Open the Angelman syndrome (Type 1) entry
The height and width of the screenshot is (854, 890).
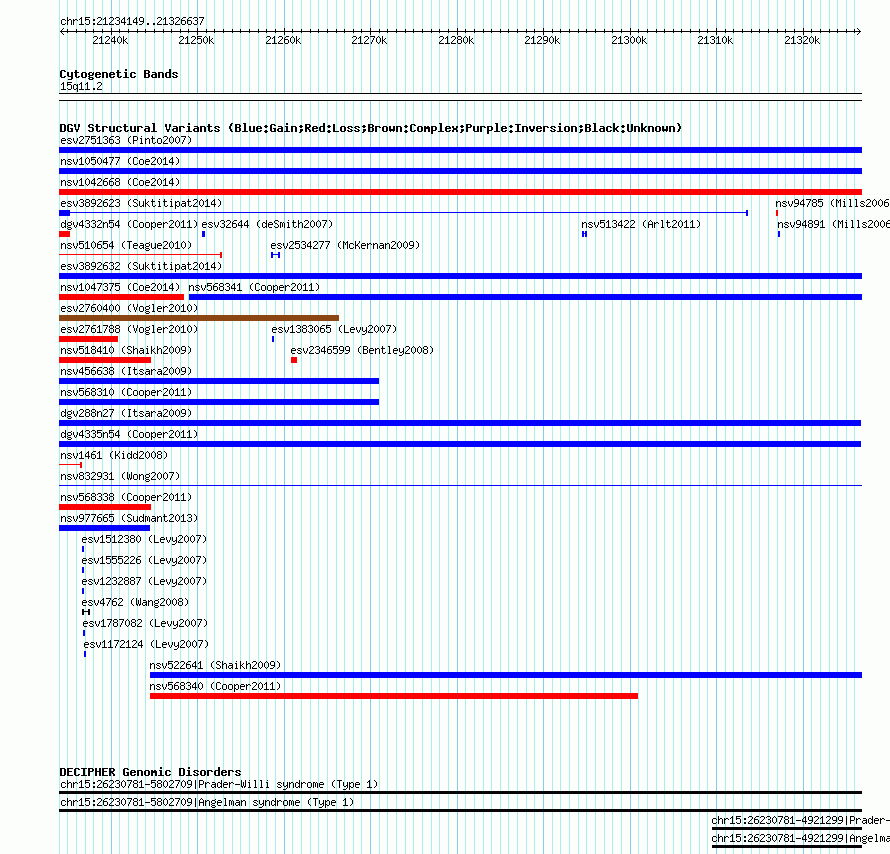tap(207, 802)
